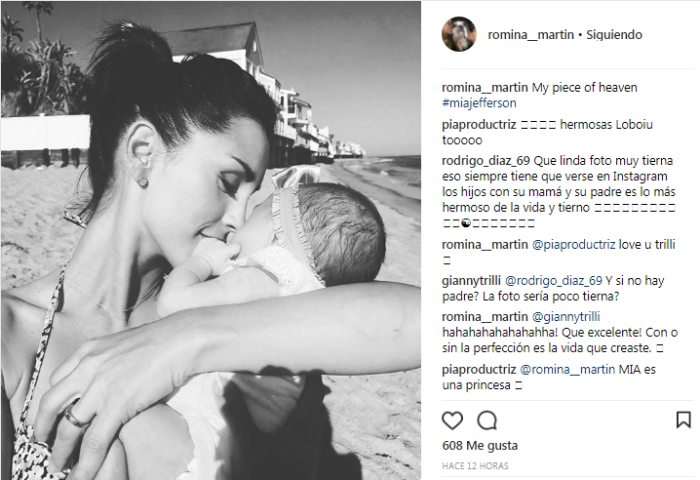Follow the @piaproductriz mention link
700x480 pixels.
tap(574, 245)
